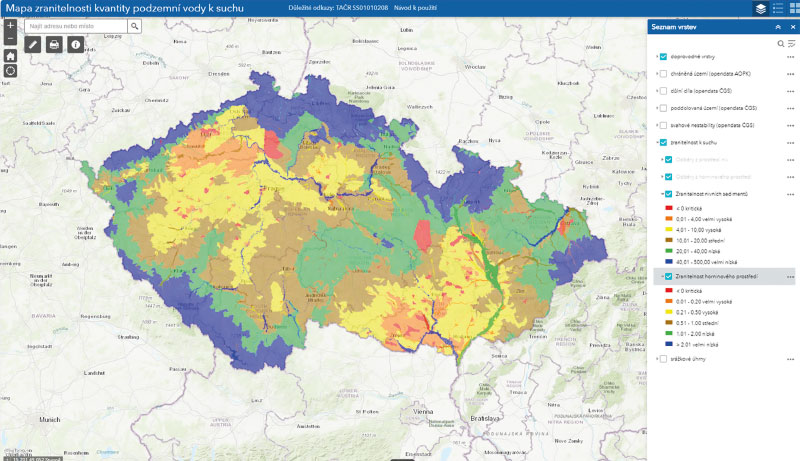Viewport: 800px width, 461px height.
Task: Enable the chráněná území layer checkbox
Action: (x=663, y=74)
